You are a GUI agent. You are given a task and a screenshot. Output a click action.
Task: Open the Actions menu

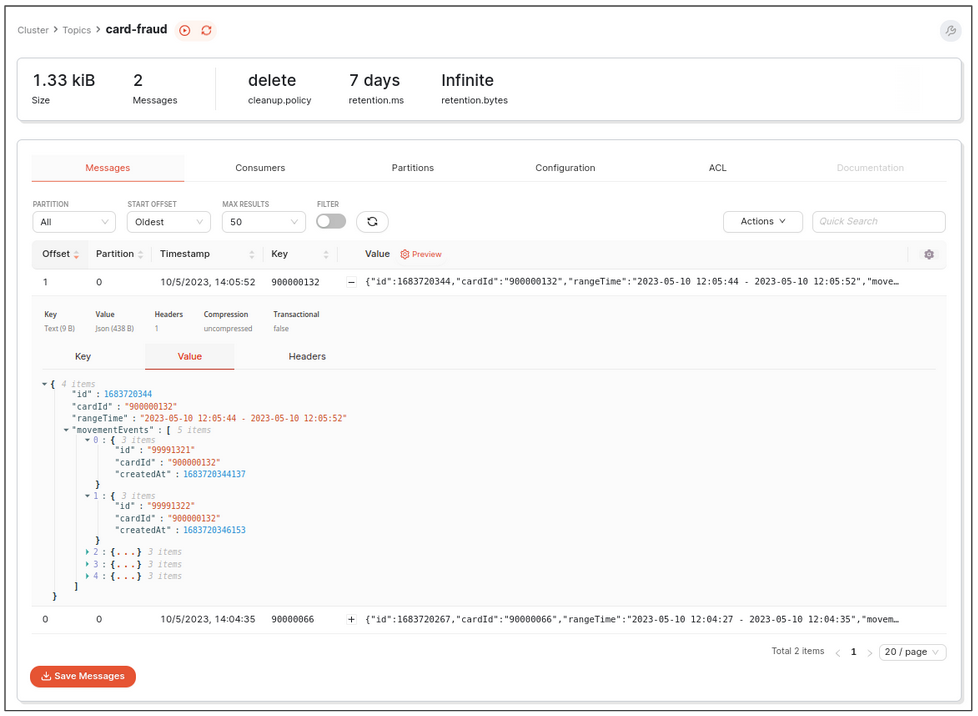pos(763,221)
